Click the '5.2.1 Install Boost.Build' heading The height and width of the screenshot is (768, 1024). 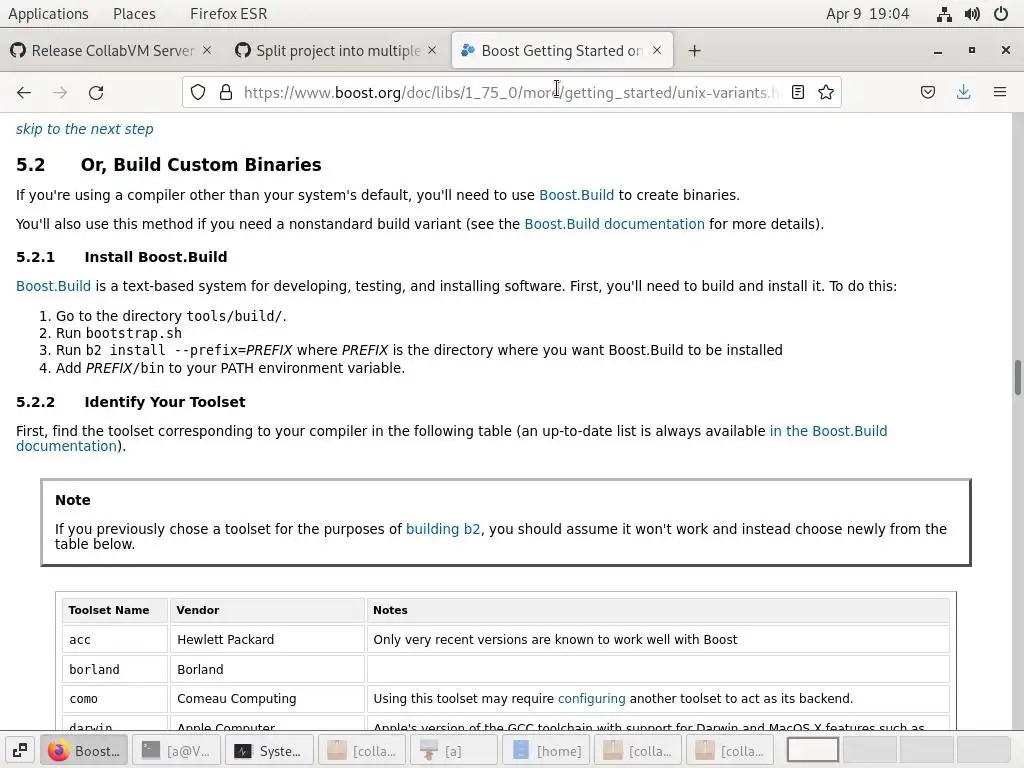[x=121, y=257]
